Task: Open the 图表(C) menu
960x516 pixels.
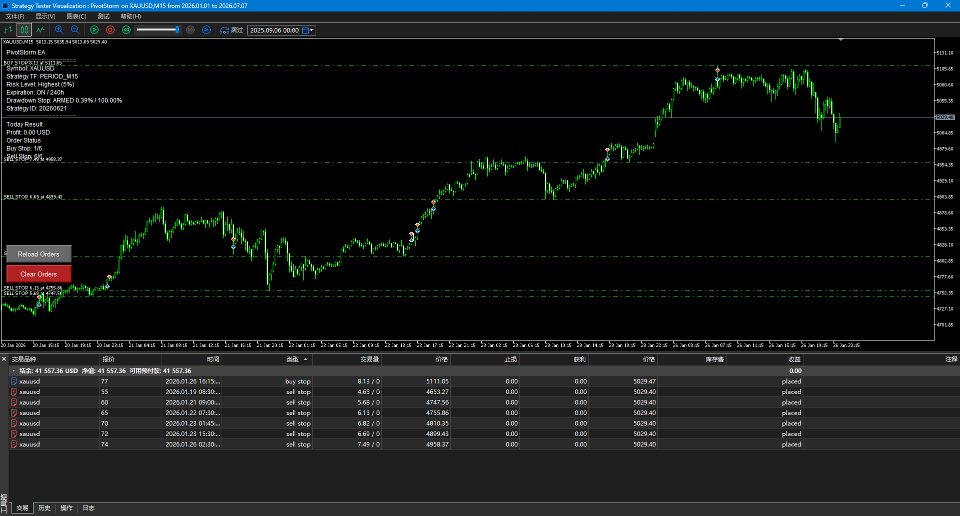Action: (77, 17)
